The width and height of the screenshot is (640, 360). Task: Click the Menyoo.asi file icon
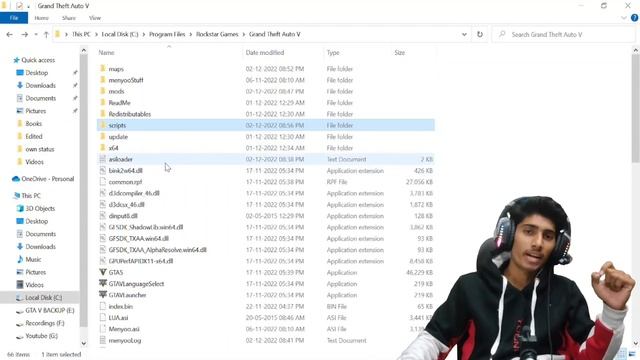tap(103, 329)
